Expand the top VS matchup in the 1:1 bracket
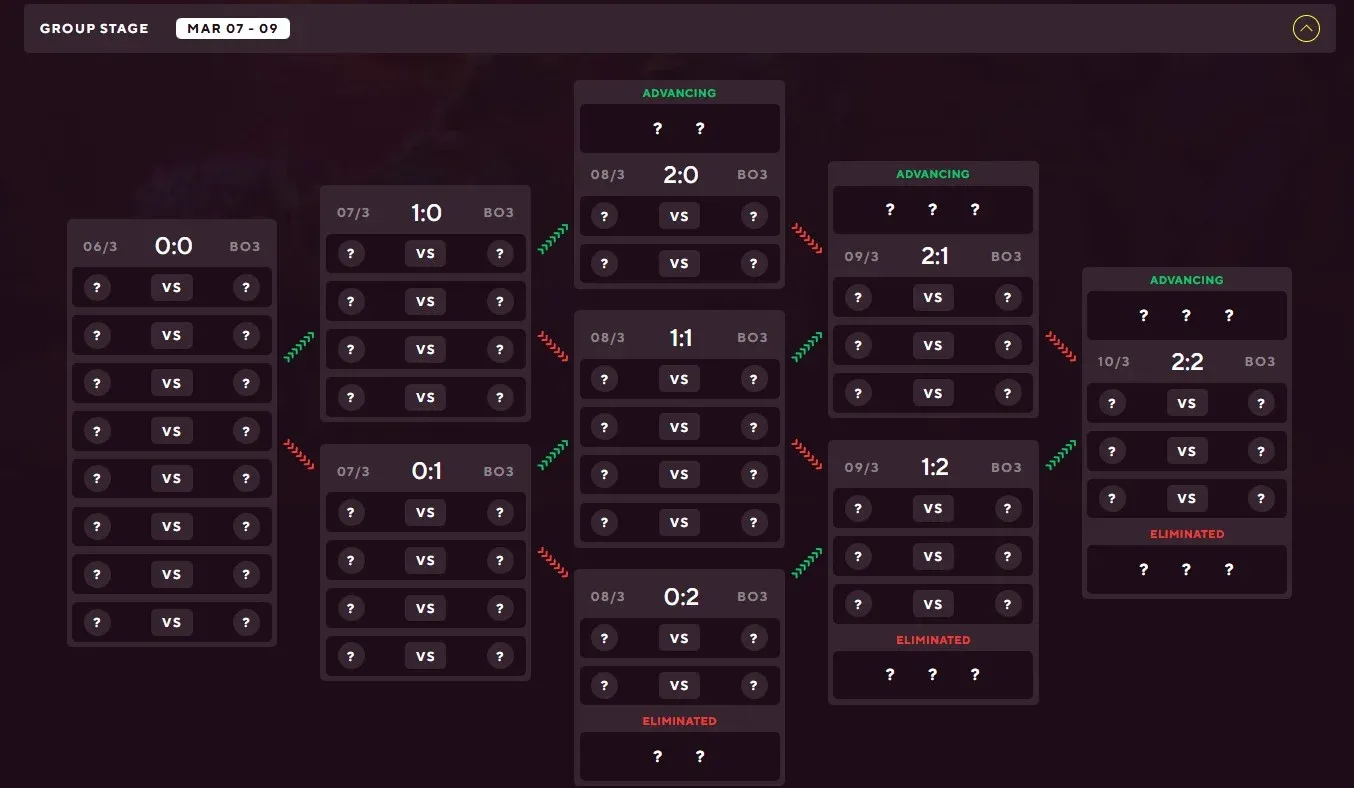 [679, 378]
